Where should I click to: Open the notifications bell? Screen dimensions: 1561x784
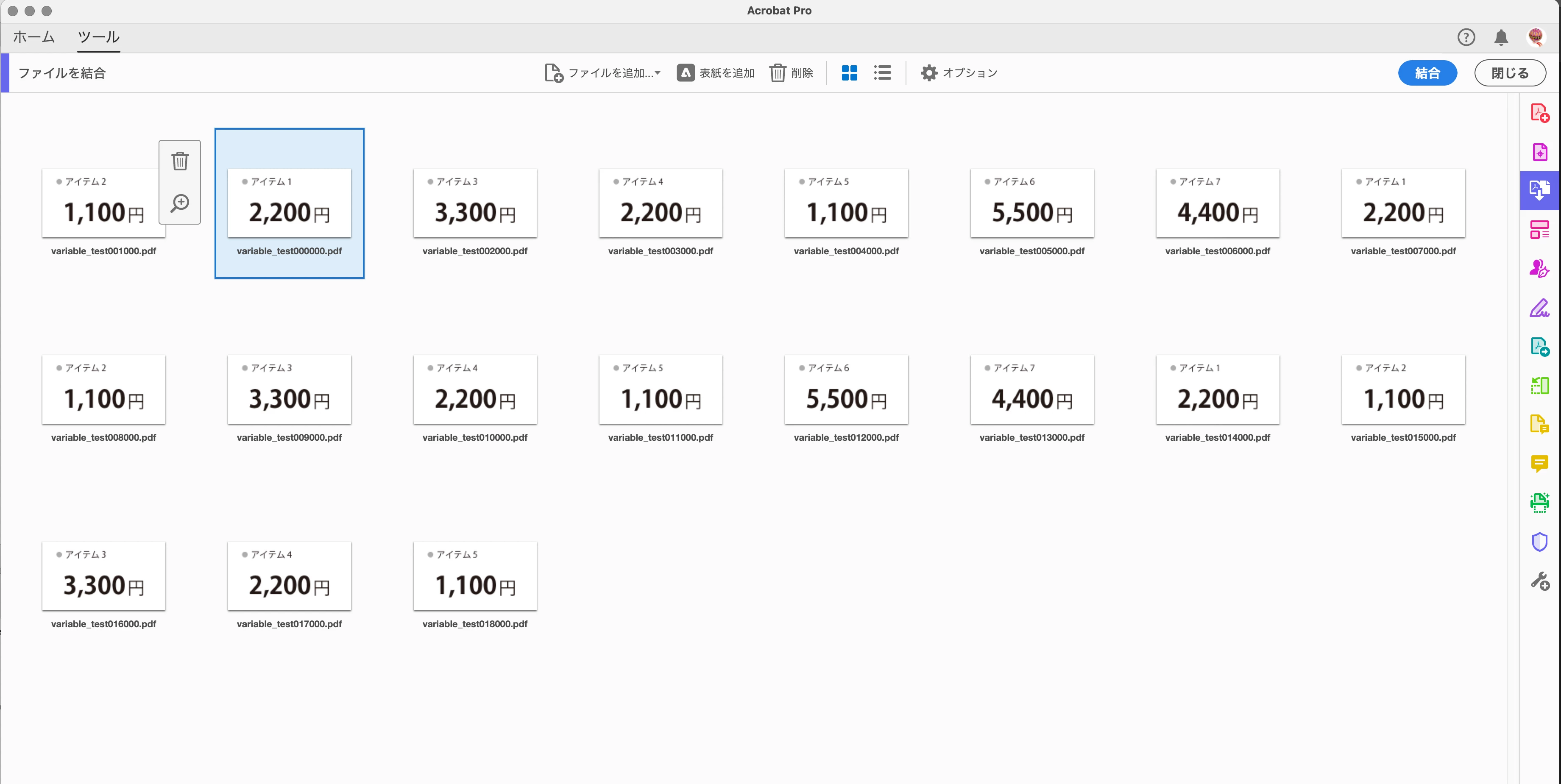coord(1501,38)
